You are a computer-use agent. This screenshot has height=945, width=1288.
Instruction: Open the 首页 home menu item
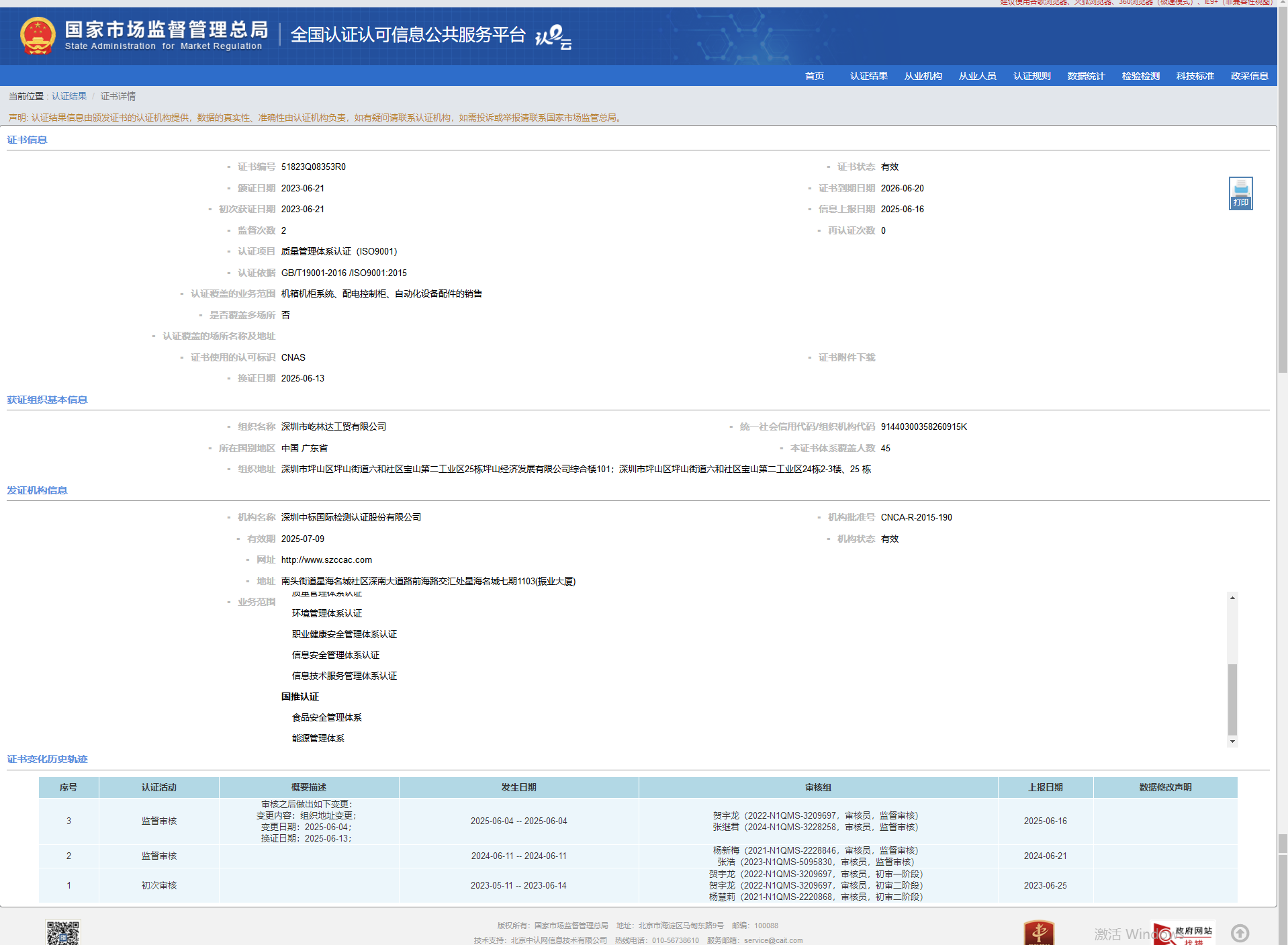(814, 76)
